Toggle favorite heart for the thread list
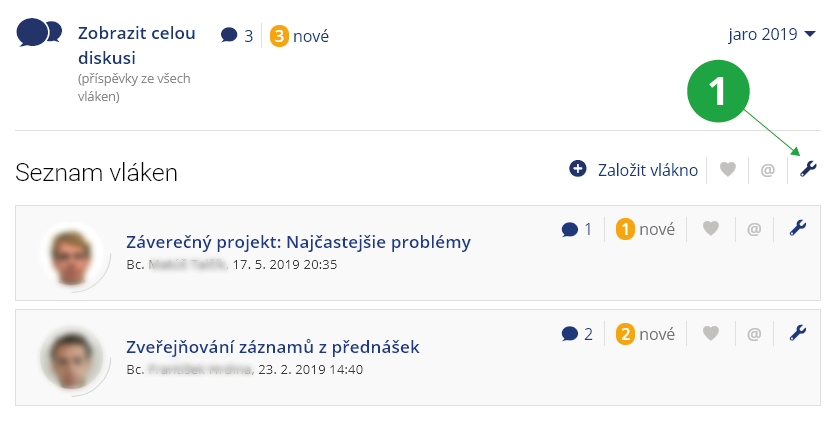 (728, 170)
